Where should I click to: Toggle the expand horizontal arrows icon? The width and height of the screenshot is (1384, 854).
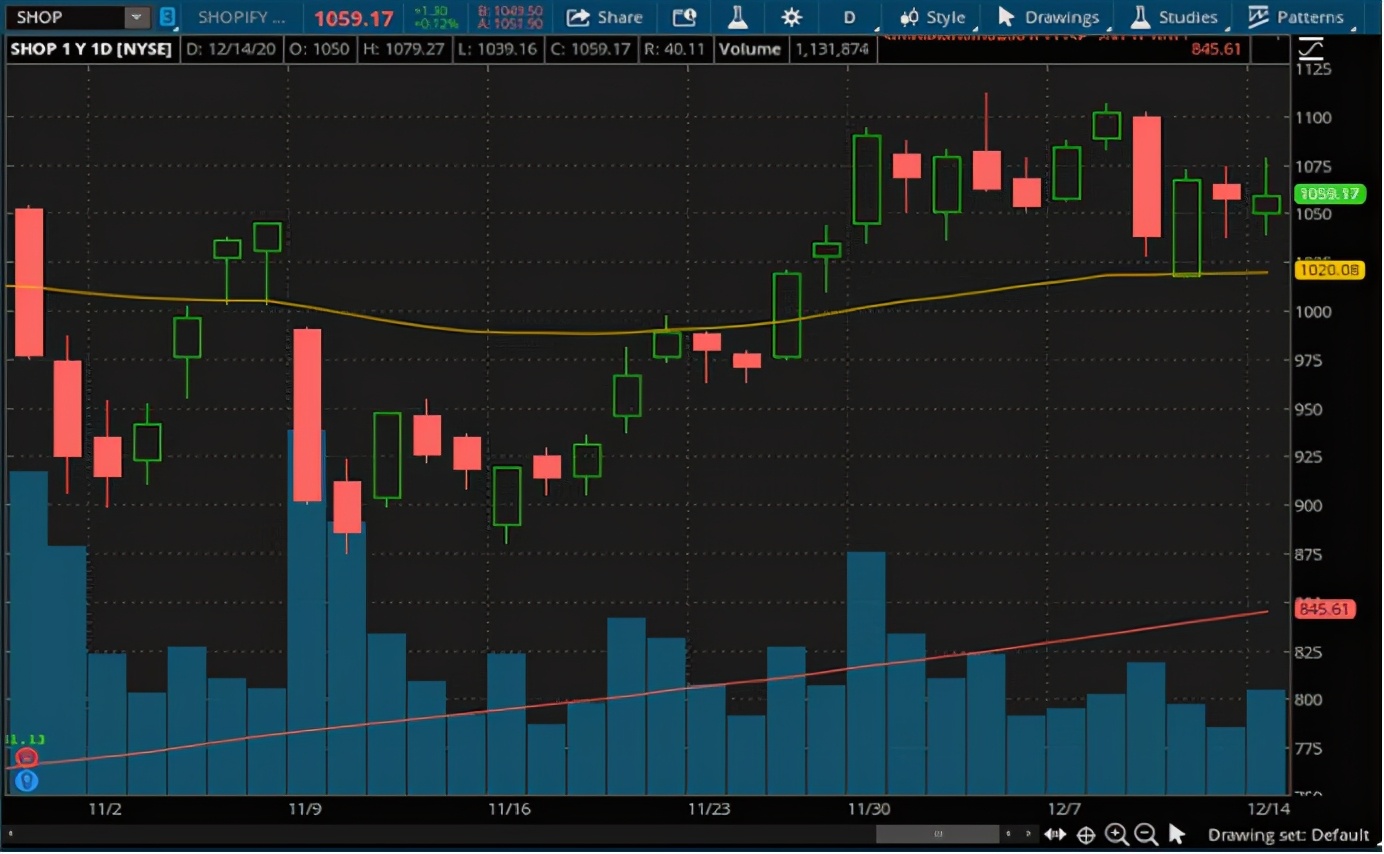pyautogui.click(x=1055, y=834)
